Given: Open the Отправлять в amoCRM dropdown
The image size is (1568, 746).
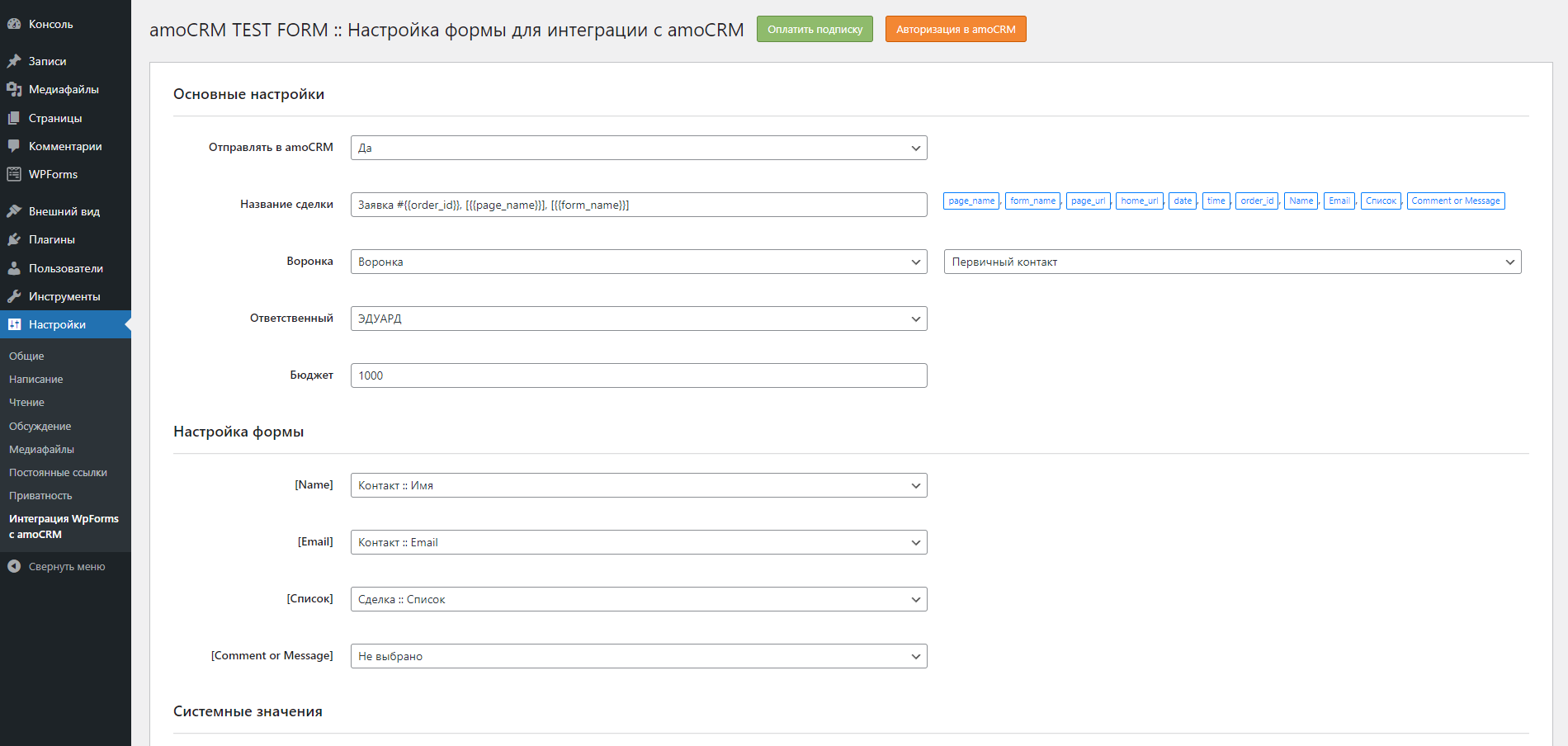Looking at the screenshot, I should (638, 148).
